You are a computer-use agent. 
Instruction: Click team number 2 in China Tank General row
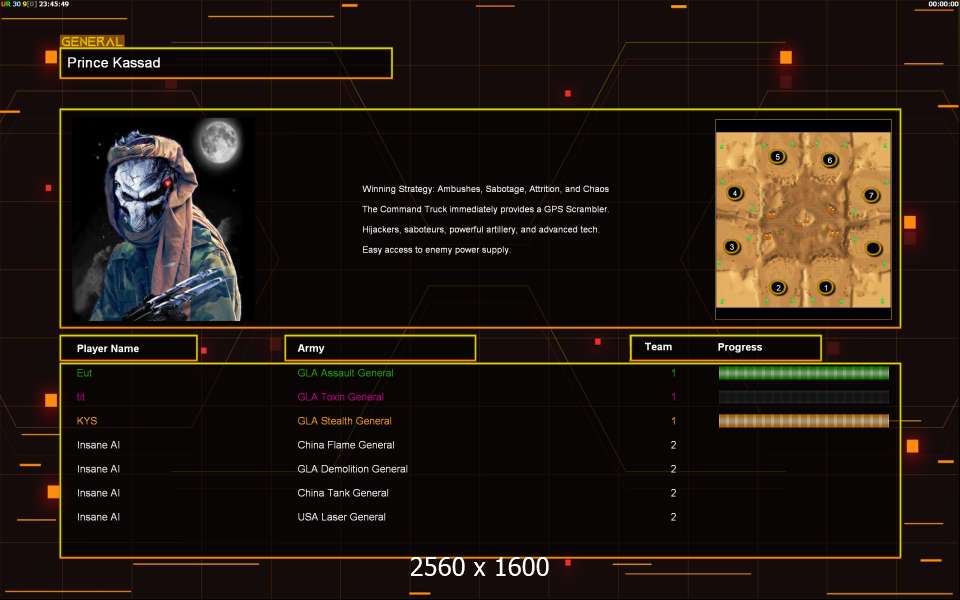click(673, 493)
